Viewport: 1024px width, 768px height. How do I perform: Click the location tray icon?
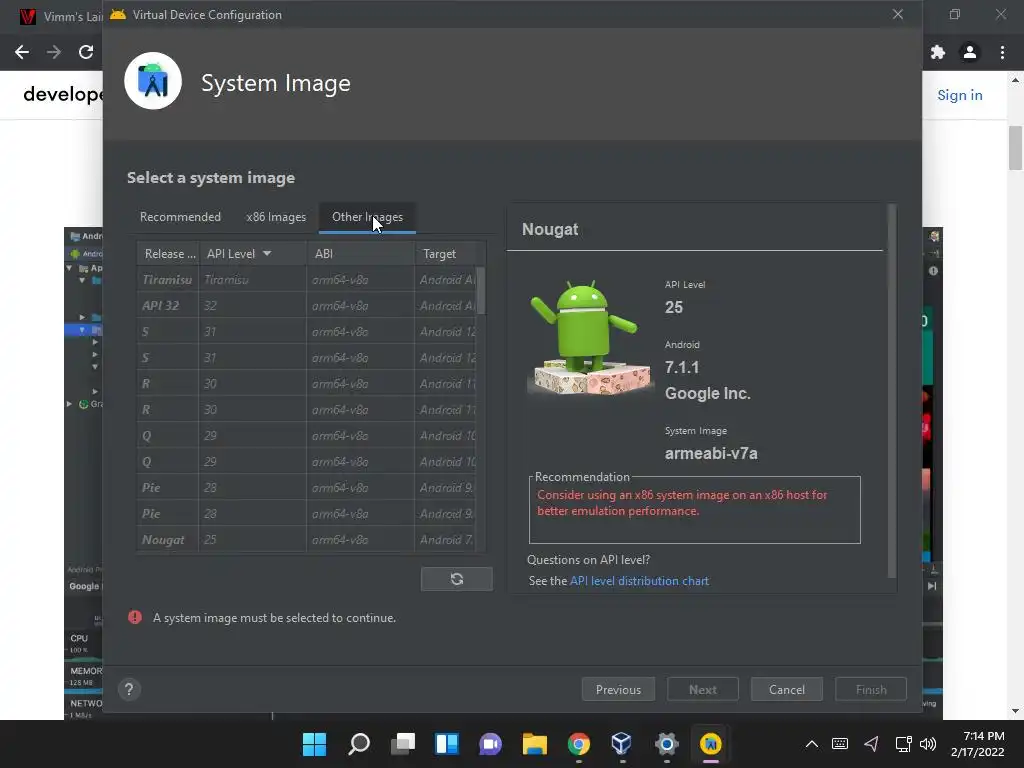coord(871,744)
